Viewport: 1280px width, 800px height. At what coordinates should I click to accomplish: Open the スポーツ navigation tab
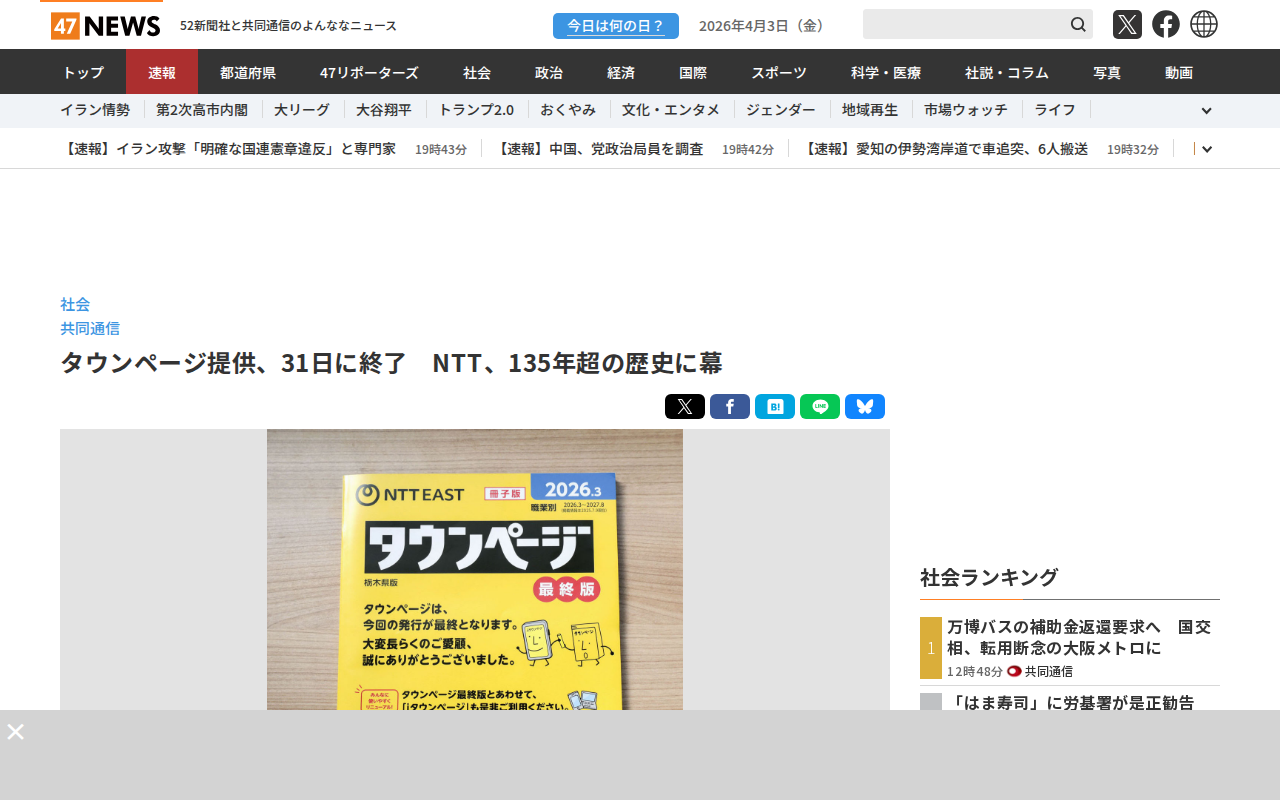click(x=779, y=72)
